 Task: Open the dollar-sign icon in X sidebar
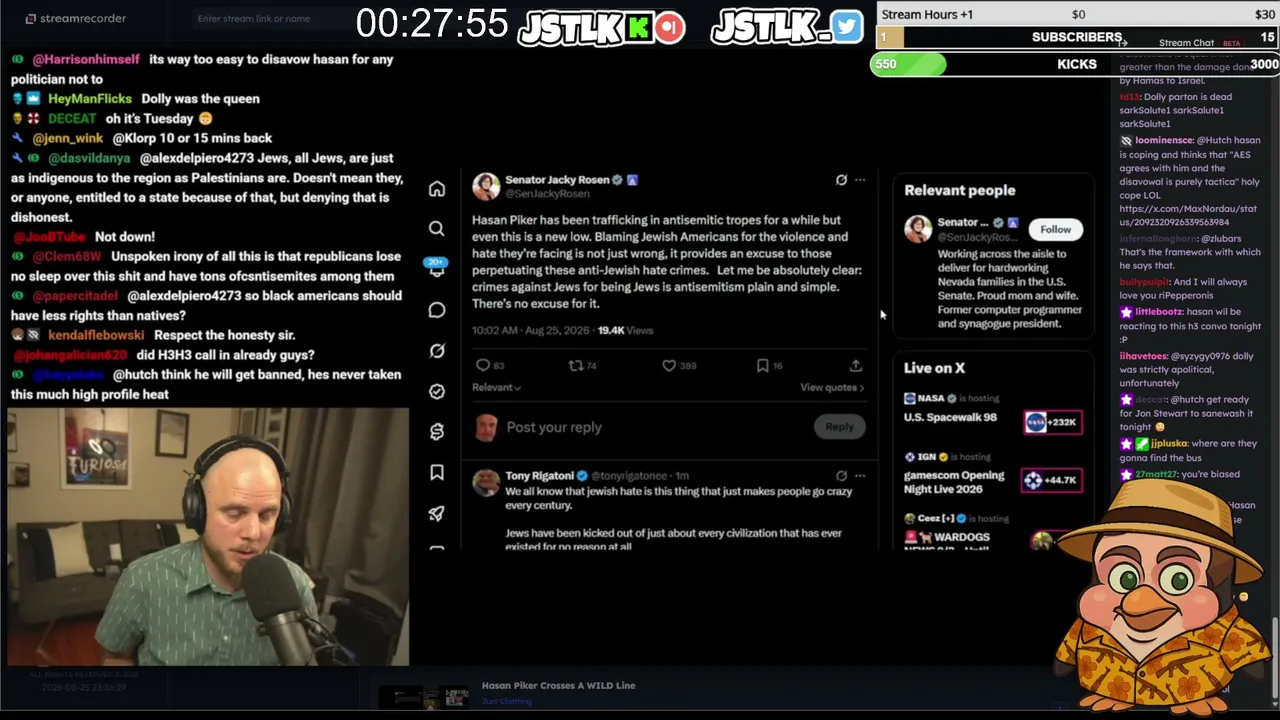437,432
